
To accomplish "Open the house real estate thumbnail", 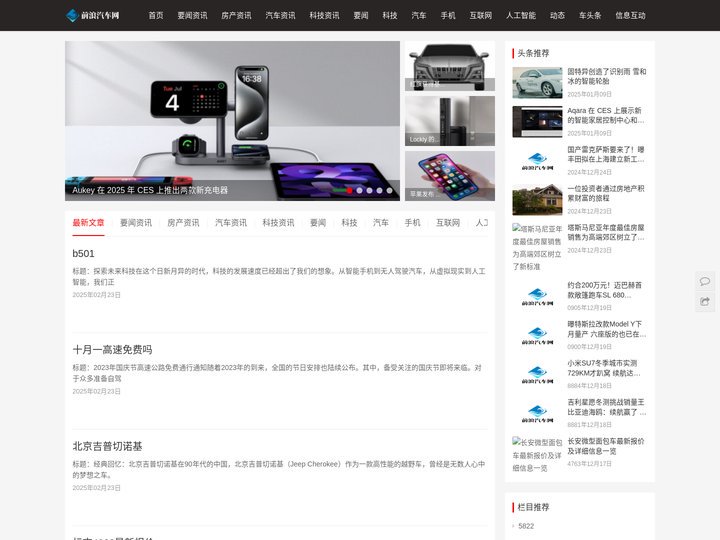I will tap(537, 200).
